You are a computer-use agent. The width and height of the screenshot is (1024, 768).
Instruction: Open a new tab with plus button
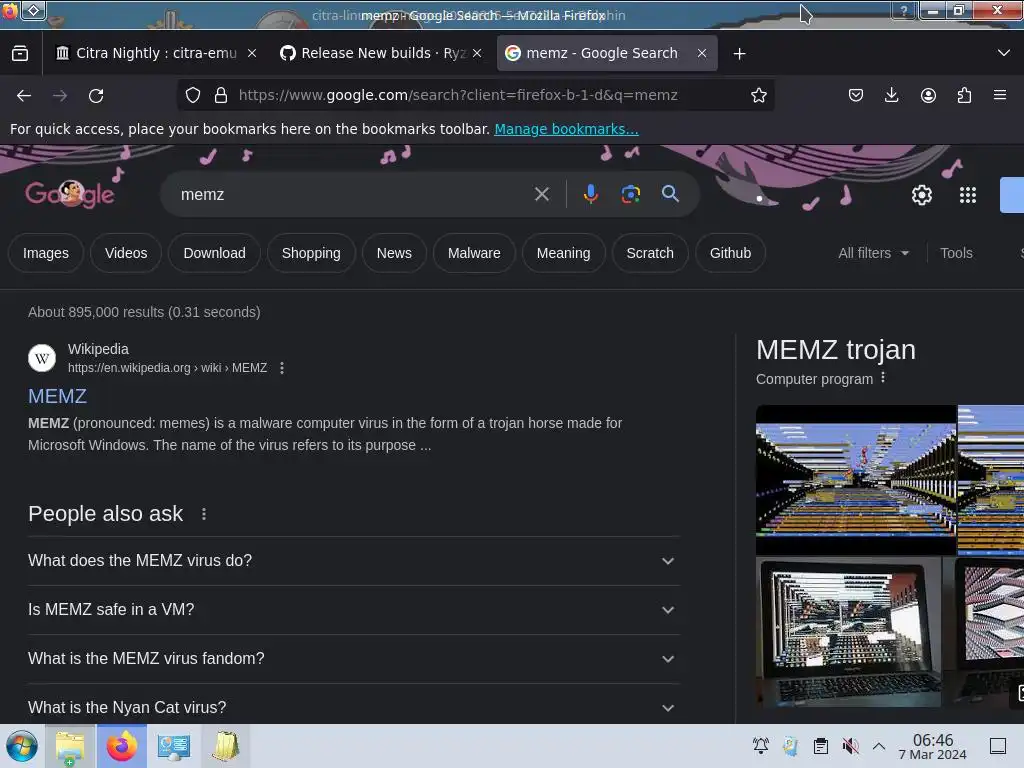(x=739, y=54)
